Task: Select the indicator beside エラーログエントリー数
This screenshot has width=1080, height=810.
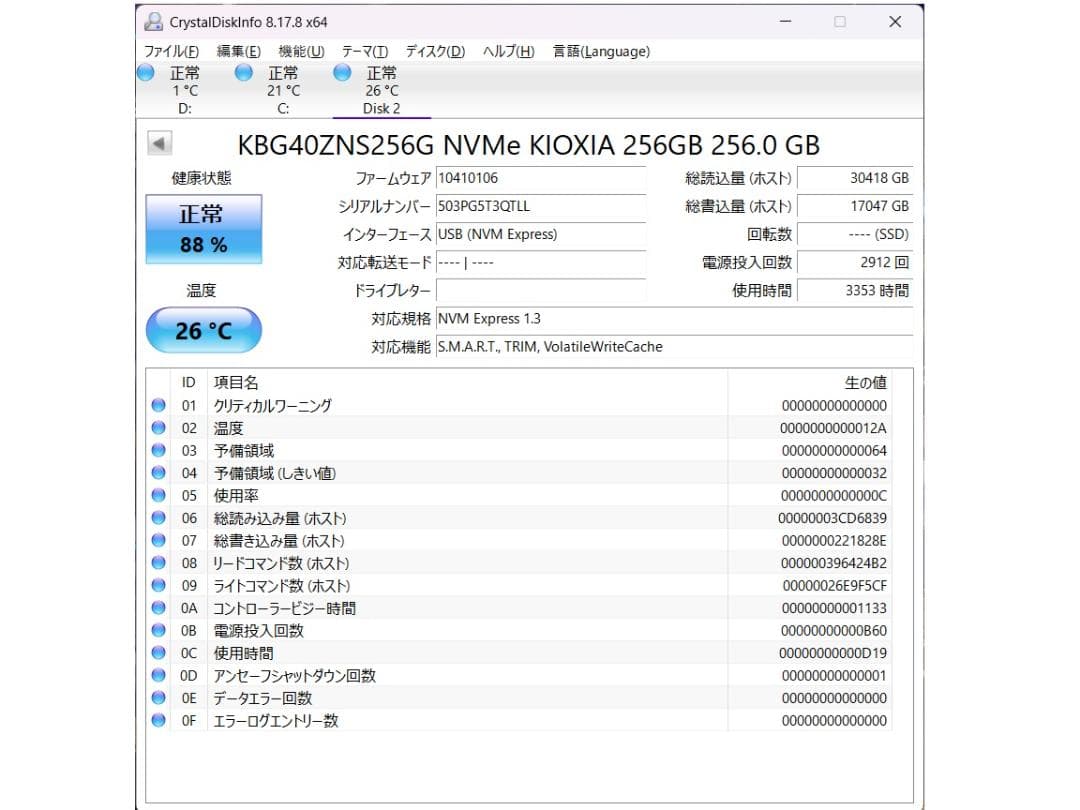Action: (x=158, y=720)
